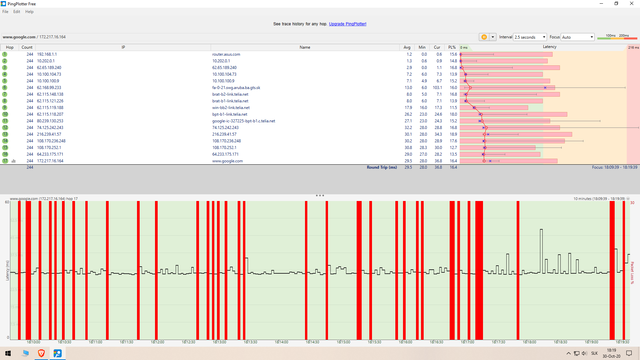
Task: Click the keyboard language indicator SLK
Action: coord(594,353)
